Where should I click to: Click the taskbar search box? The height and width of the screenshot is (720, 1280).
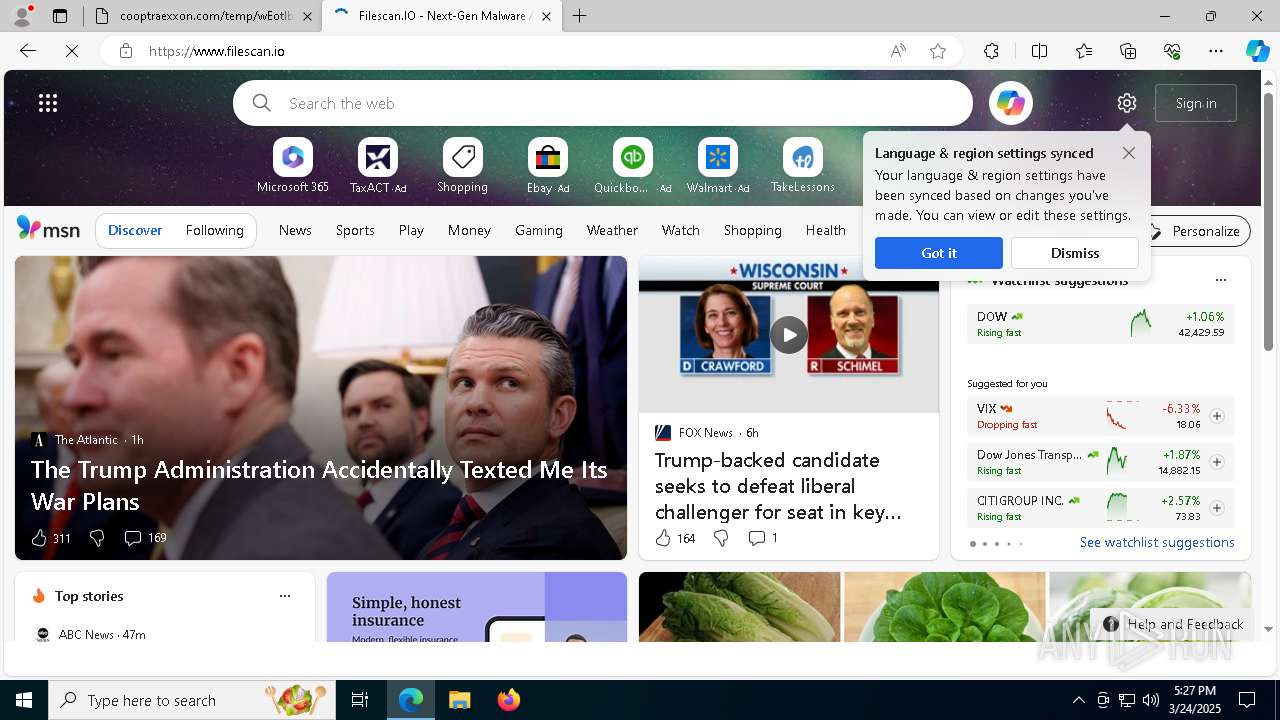coord(192,700)
